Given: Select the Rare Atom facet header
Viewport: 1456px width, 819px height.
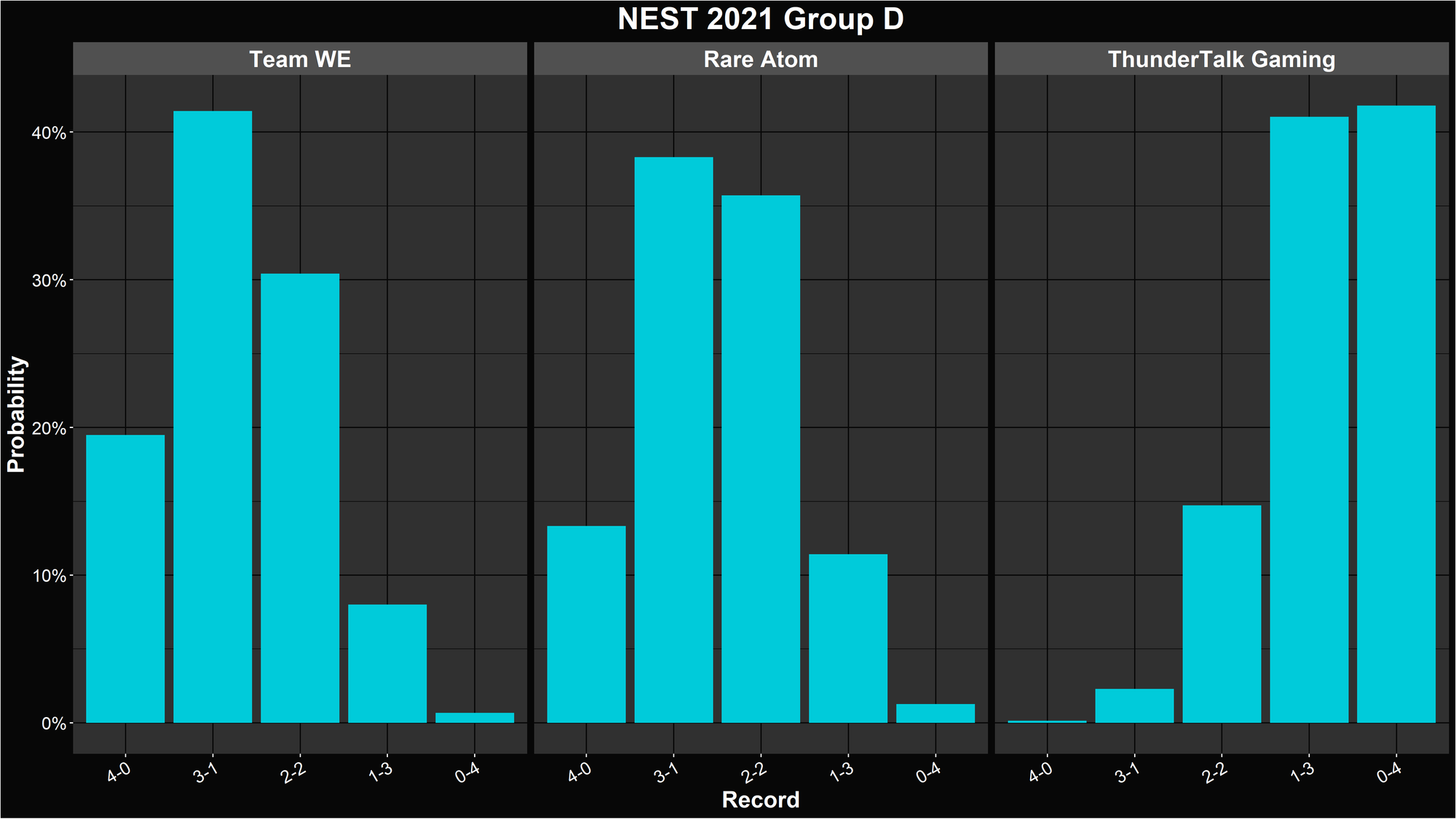Looking at the screenshot, I should point(761,59).
